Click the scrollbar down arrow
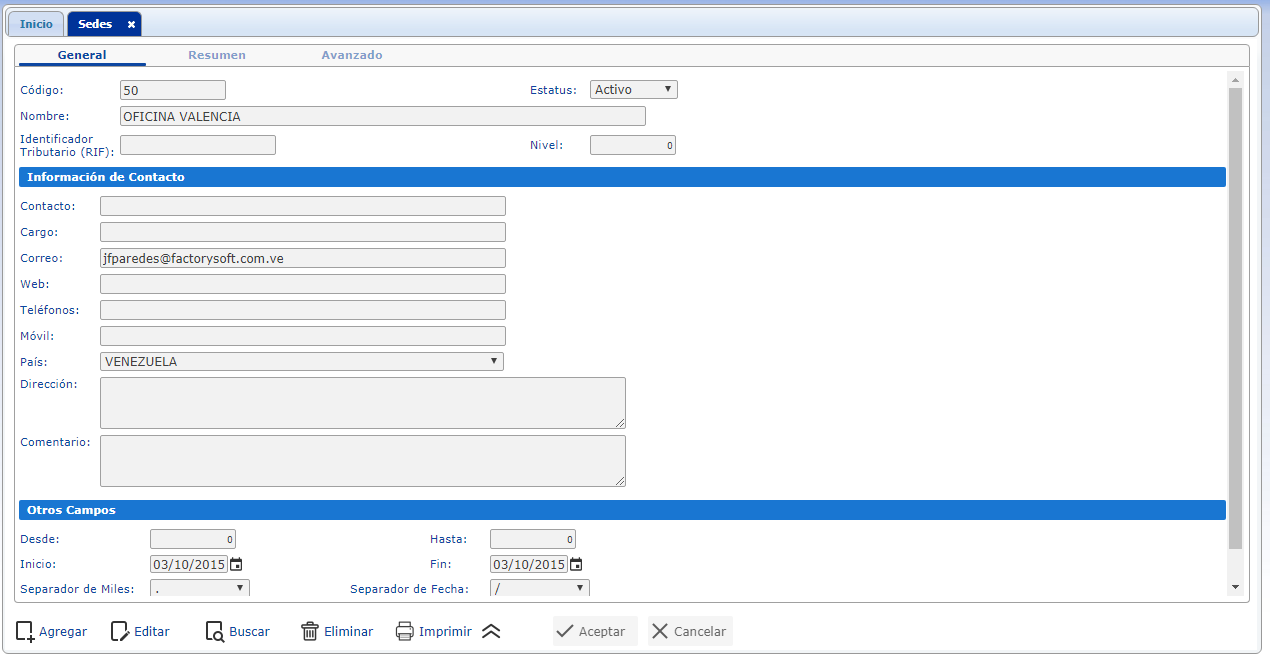This screenshot has width=1270, height=659. pos(1236,587)
